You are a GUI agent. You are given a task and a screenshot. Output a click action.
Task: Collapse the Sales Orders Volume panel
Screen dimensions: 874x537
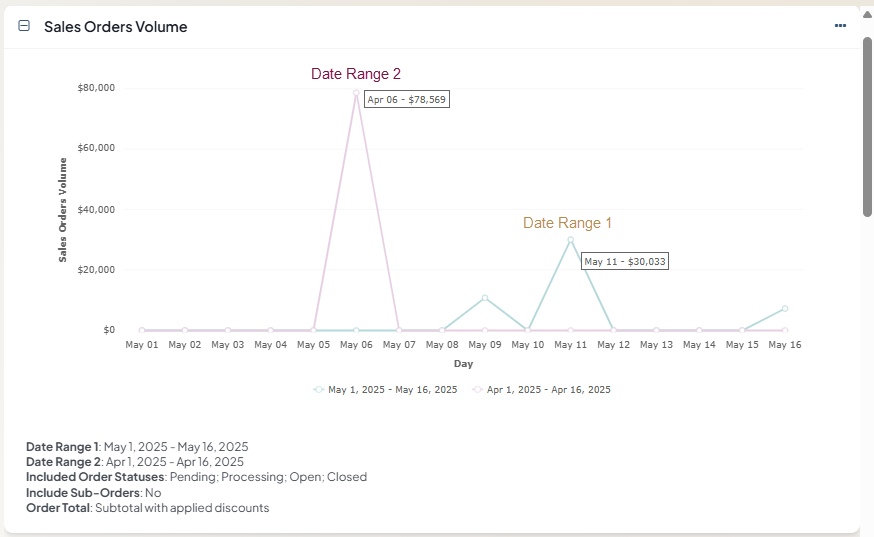click(24, 27)
